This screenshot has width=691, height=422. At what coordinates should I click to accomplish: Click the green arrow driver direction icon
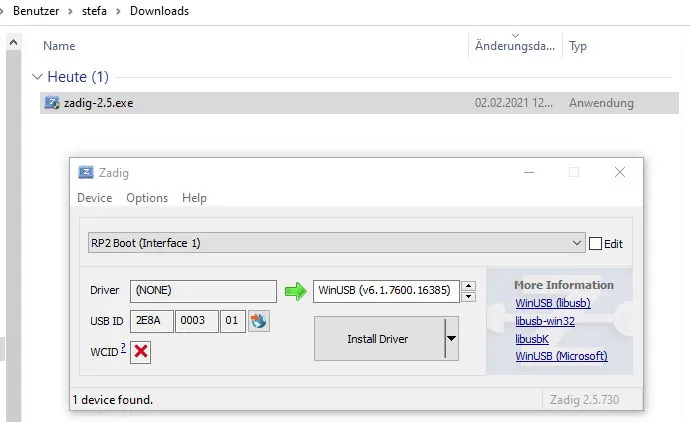[295, 291]
